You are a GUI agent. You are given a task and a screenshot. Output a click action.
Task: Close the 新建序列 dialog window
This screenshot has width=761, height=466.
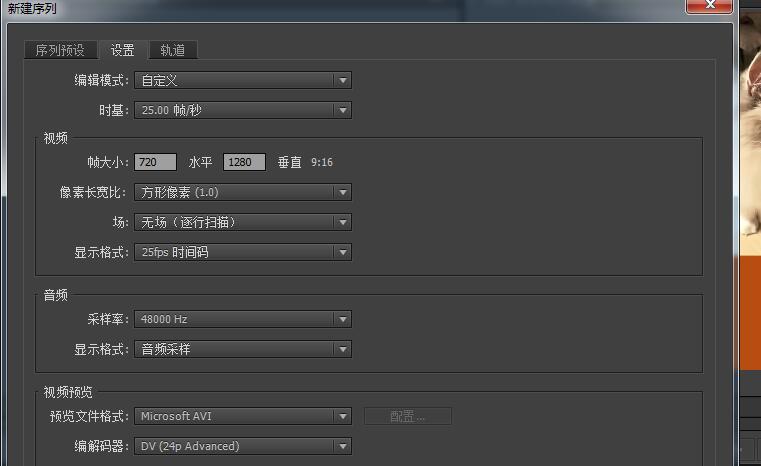click(709, 6)
